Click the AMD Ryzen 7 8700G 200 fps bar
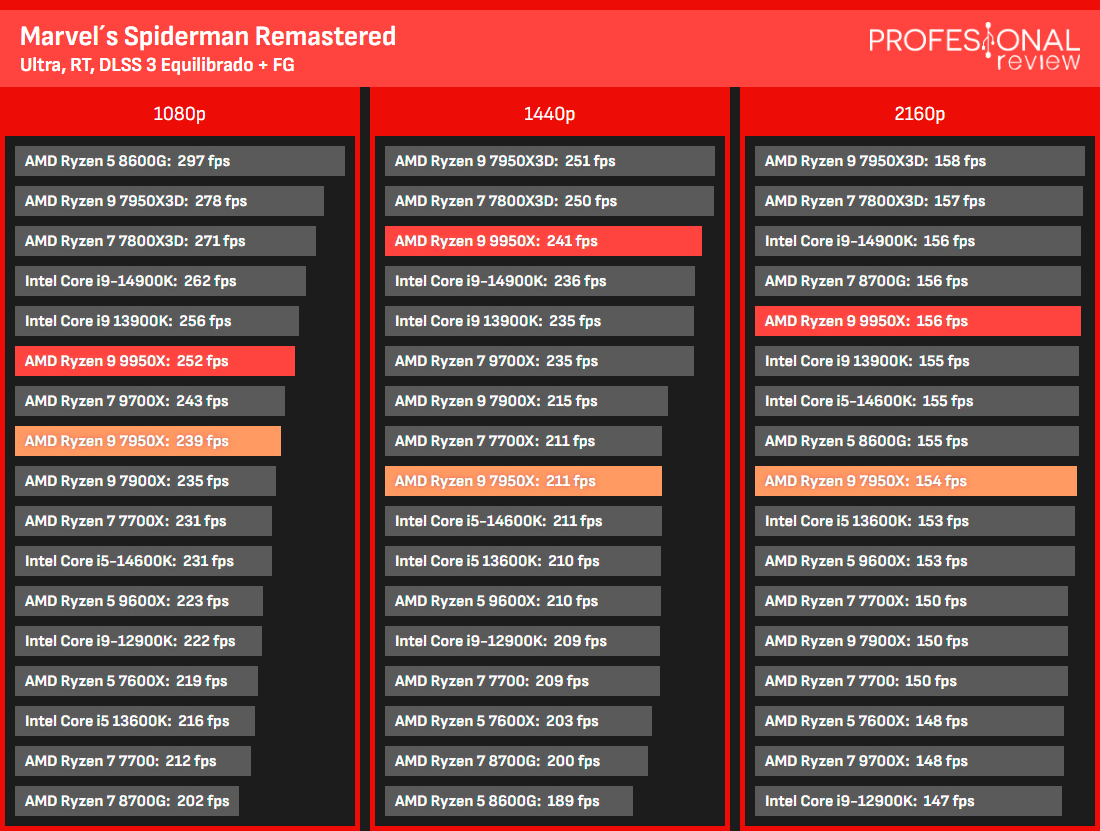 [x=516, y=760]
